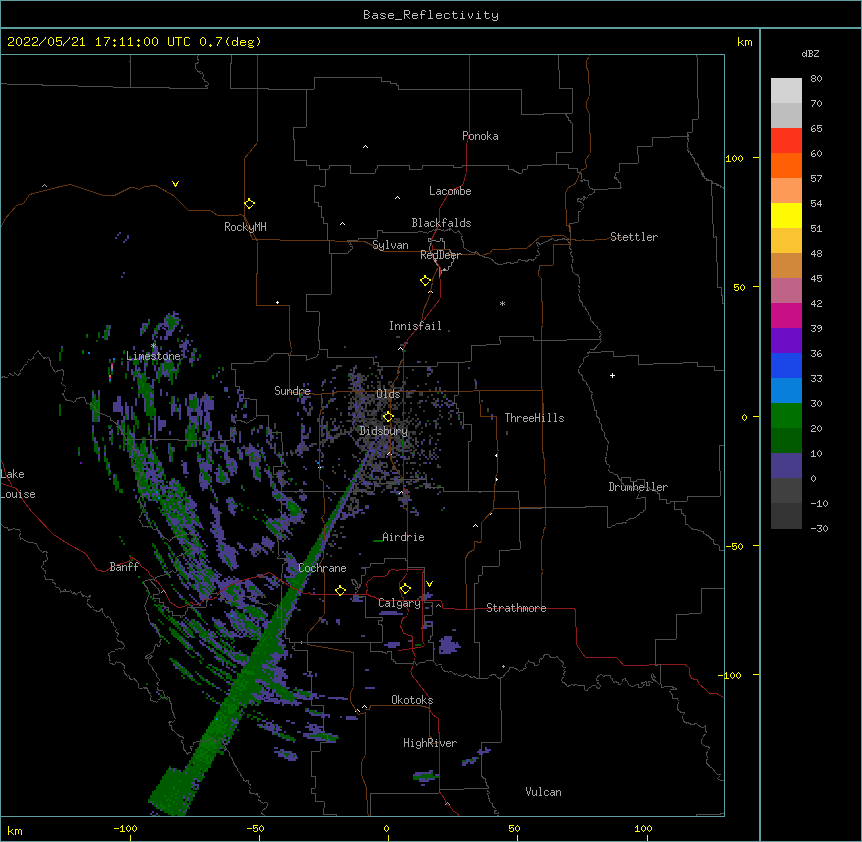The height and width of the screenshot is (842, 862).
Task: Click the 2022/05/21 17:11:00 UTC timestamp
Action: [99, 42]
